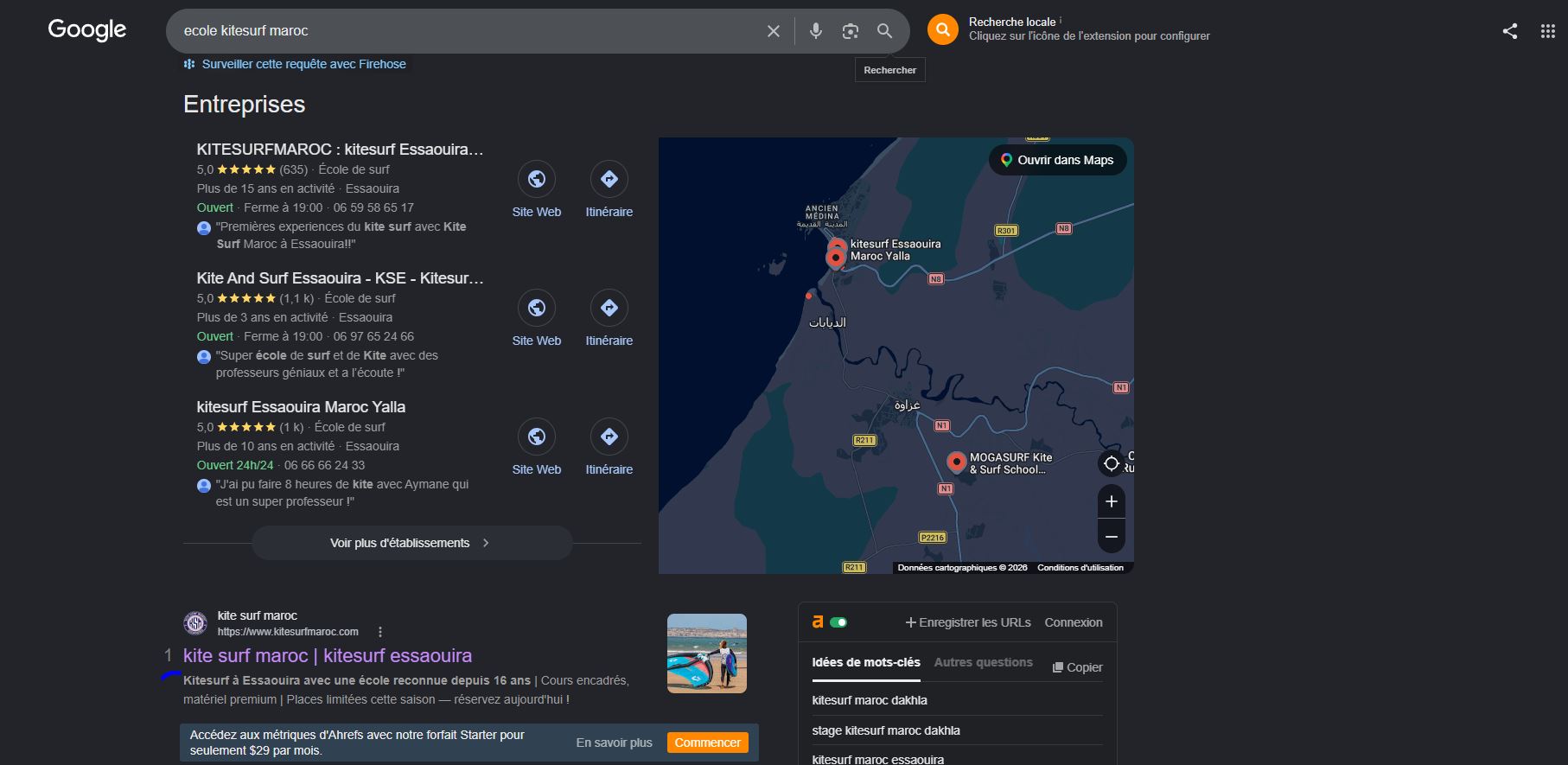Image resolution: width=1568 pixels, height=765 pixels.
Task: Open Site Web globe icon for Kite And Surf Essaouira
Action: [537, 308]
